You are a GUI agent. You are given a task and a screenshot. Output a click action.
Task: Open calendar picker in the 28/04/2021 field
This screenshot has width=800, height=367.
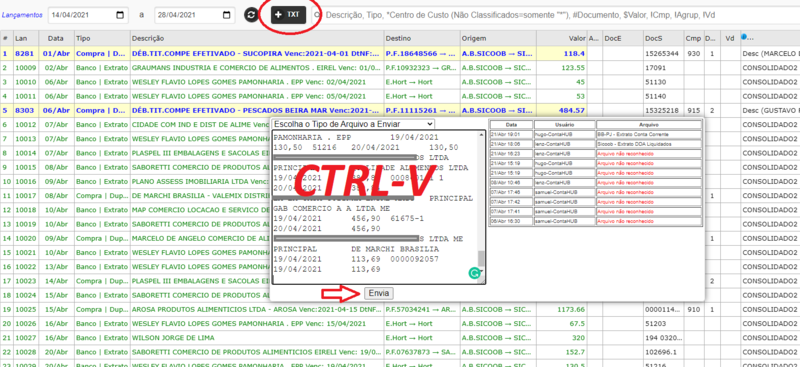(x=227, y=15)
